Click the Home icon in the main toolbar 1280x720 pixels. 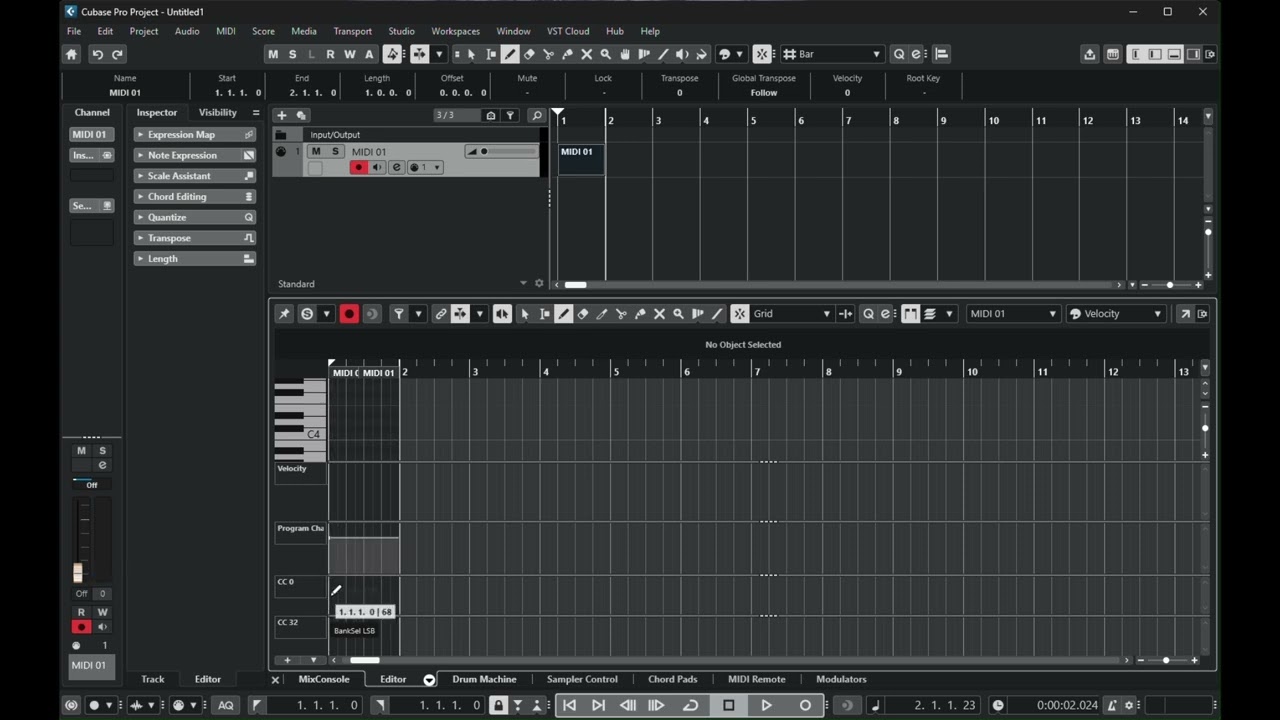[x=71, y=54]
